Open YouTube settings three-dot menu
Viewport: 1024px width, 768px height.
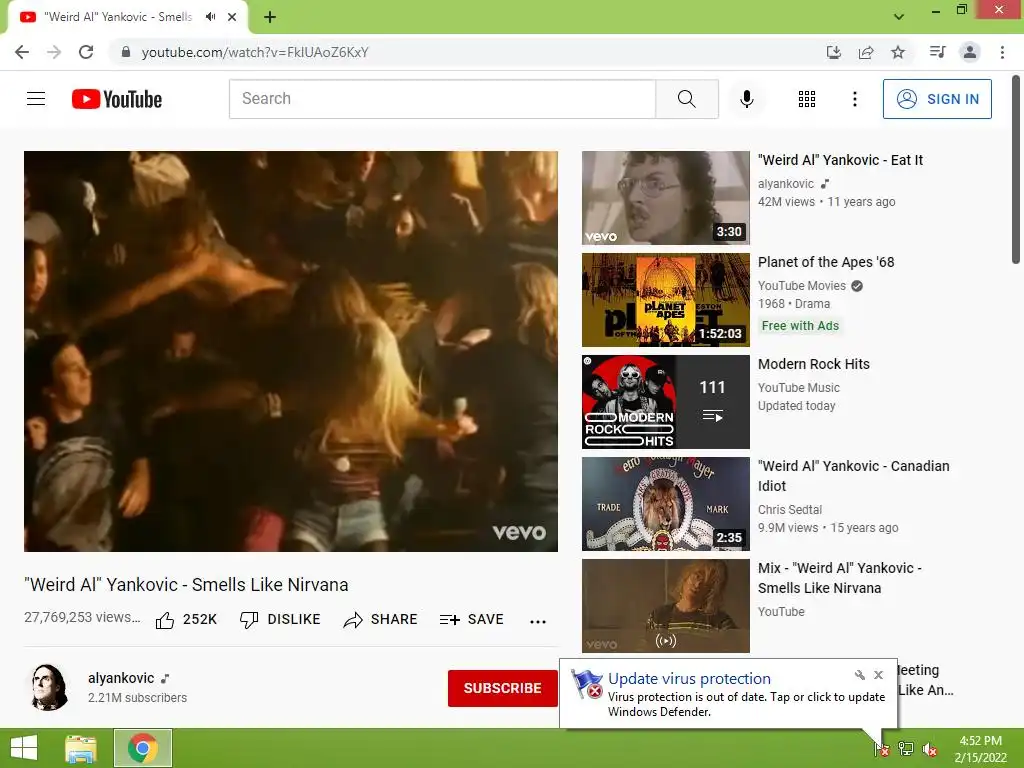click(854, 99)
